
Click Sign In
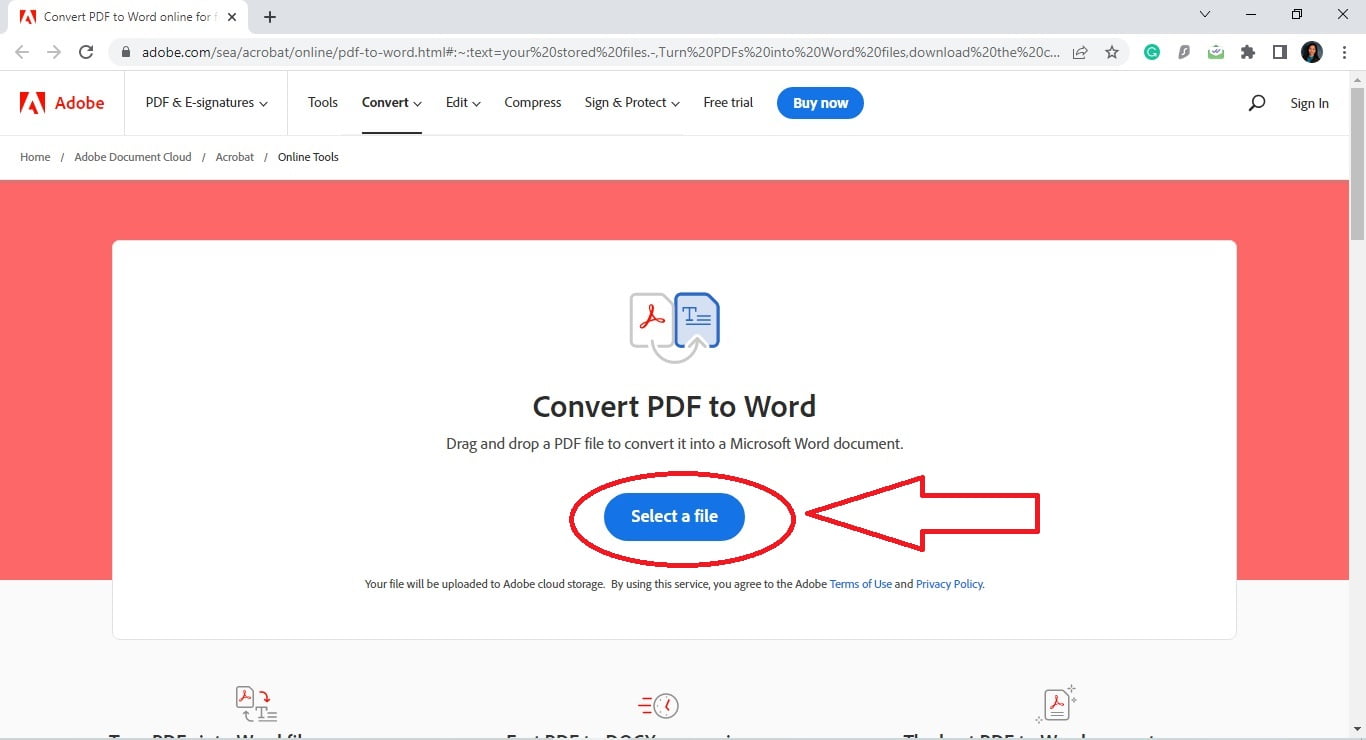(1309, 103)
